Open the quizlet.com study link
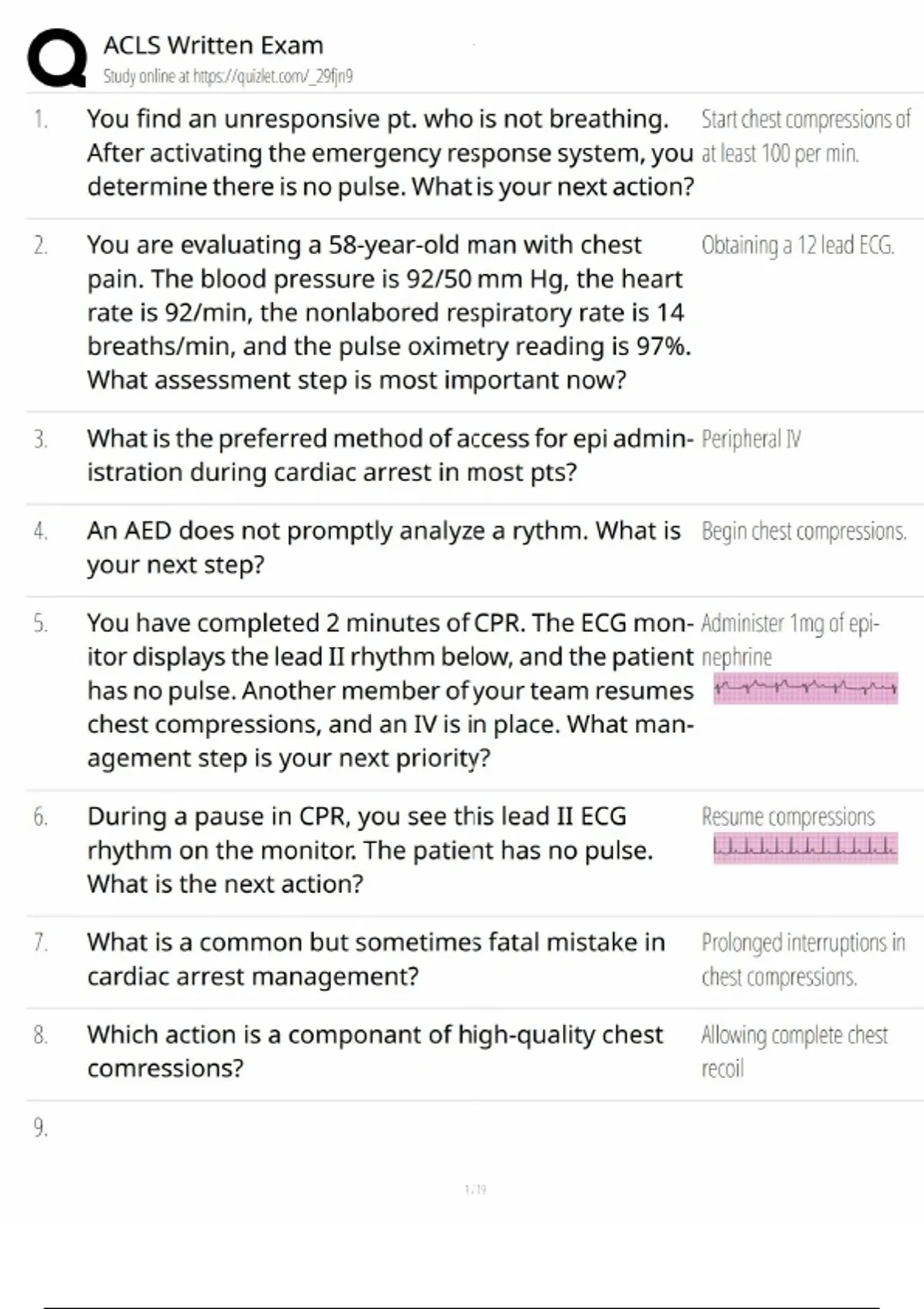The width and height of the screenshot is (924, 1309). point(228,76)
